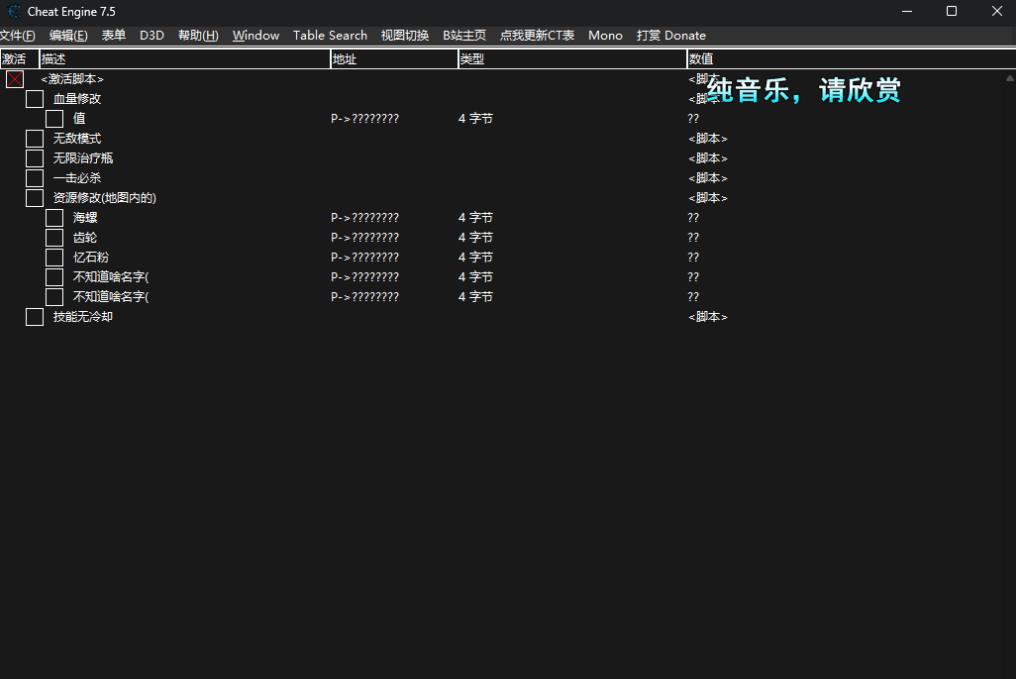Select the 技能无冷却 row description
Viewport: 1016px width, 679px height.
click(x=83, y=317)
